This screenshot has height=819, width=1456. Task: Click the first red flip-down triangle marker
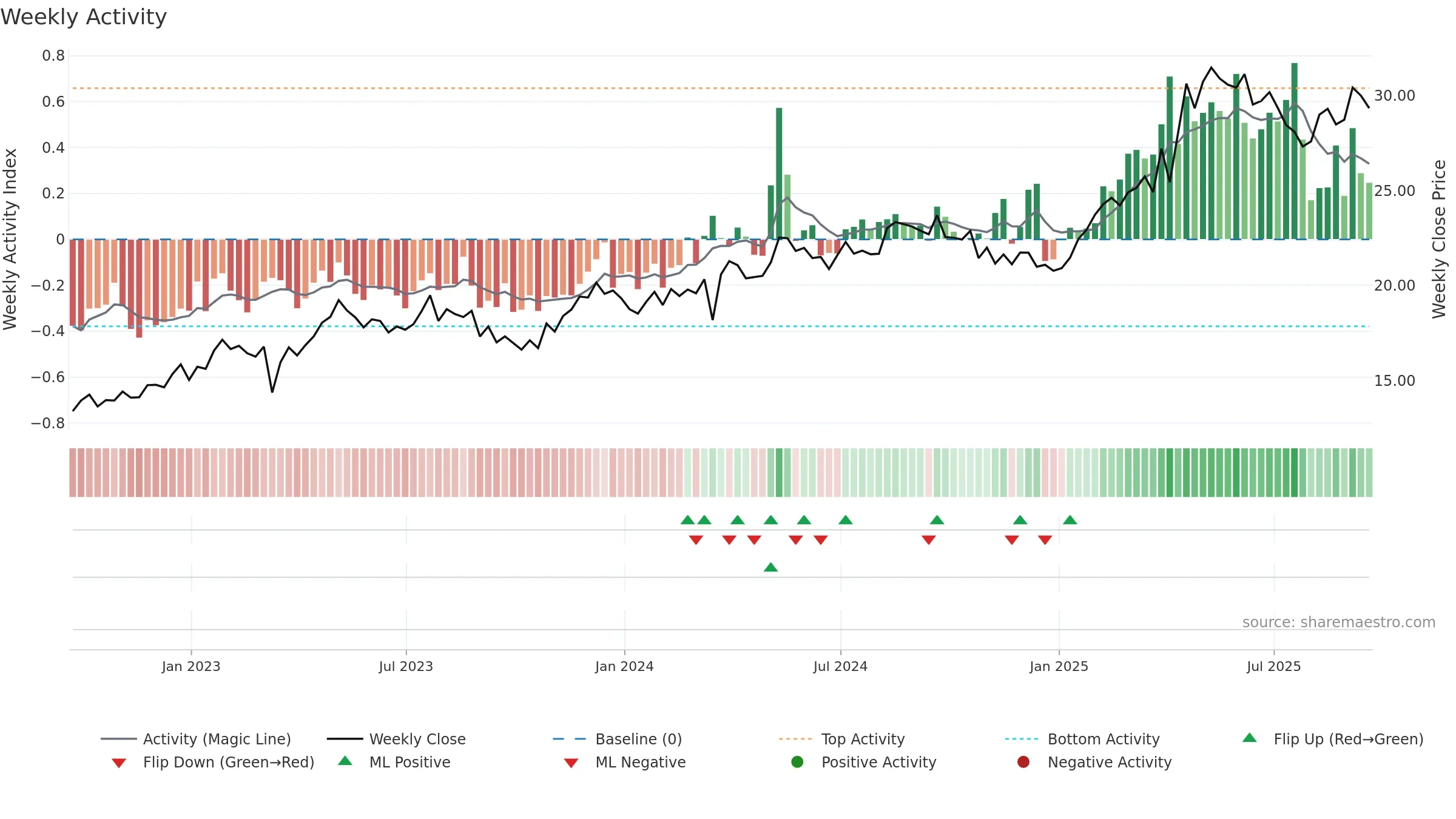[x=696, y=540]
